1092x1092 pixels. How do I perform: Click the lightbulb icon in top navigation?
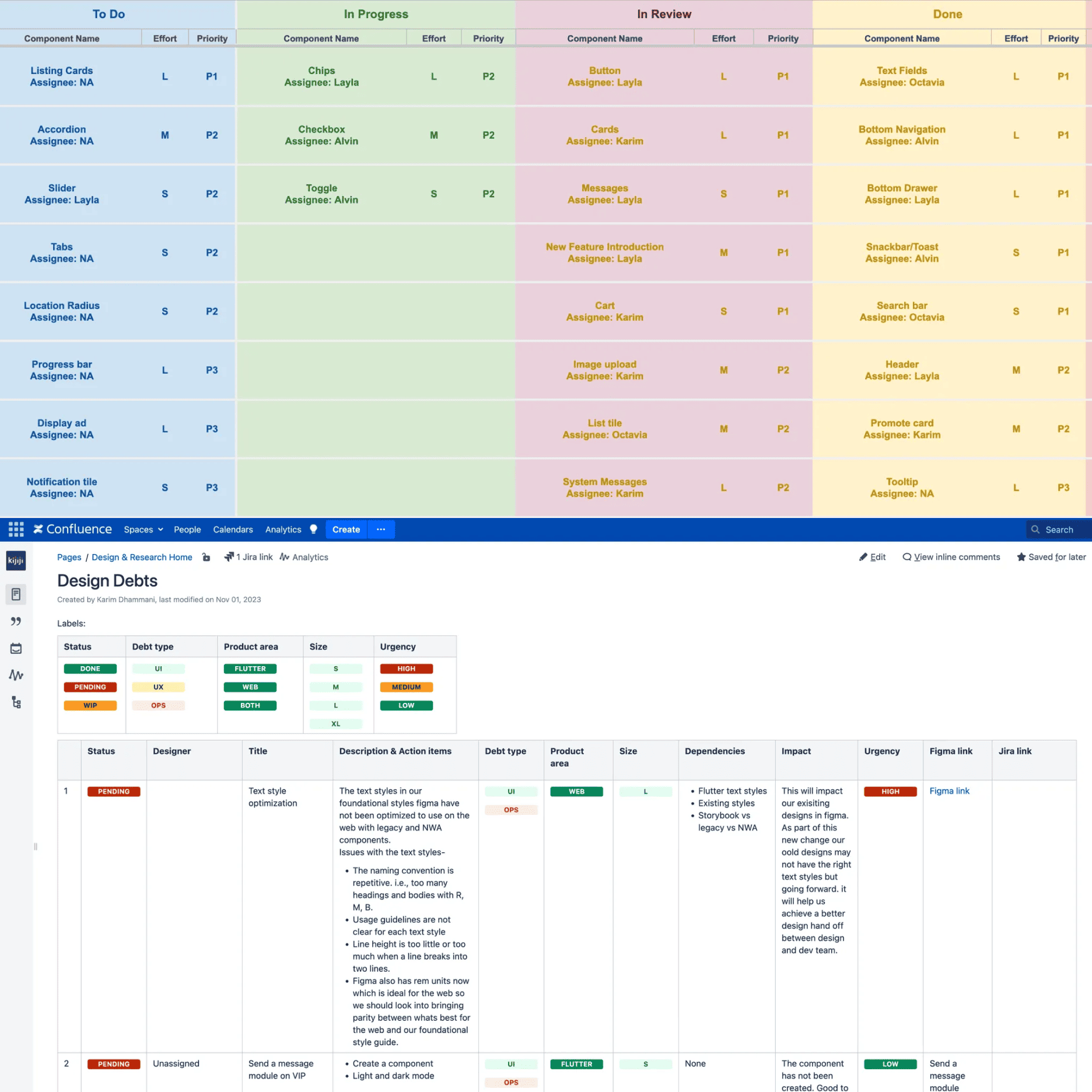point(313,529)
